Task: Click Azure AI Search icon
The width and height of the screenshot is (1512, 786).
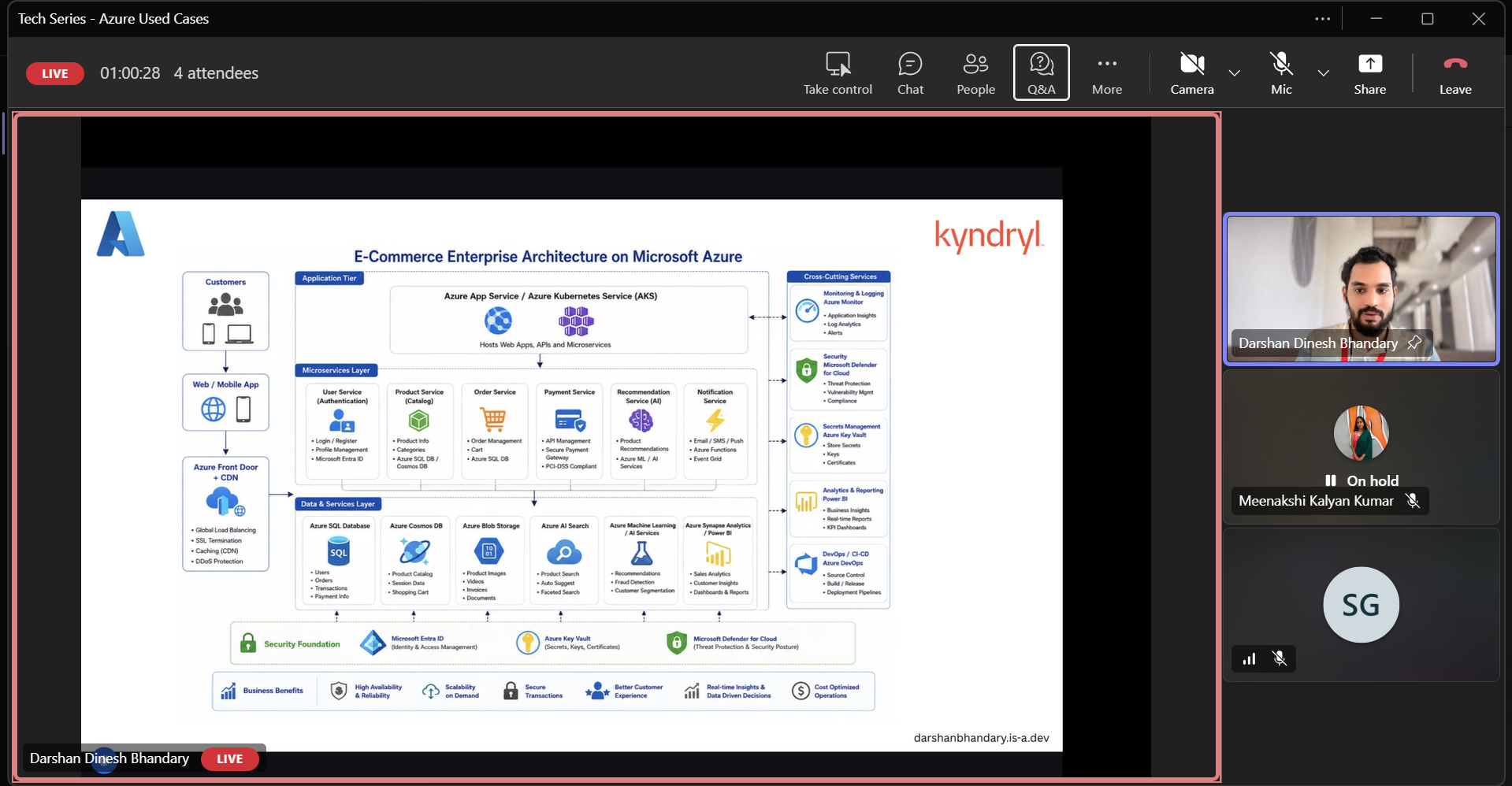Action: pyautogui.click(x=564, y=552)
